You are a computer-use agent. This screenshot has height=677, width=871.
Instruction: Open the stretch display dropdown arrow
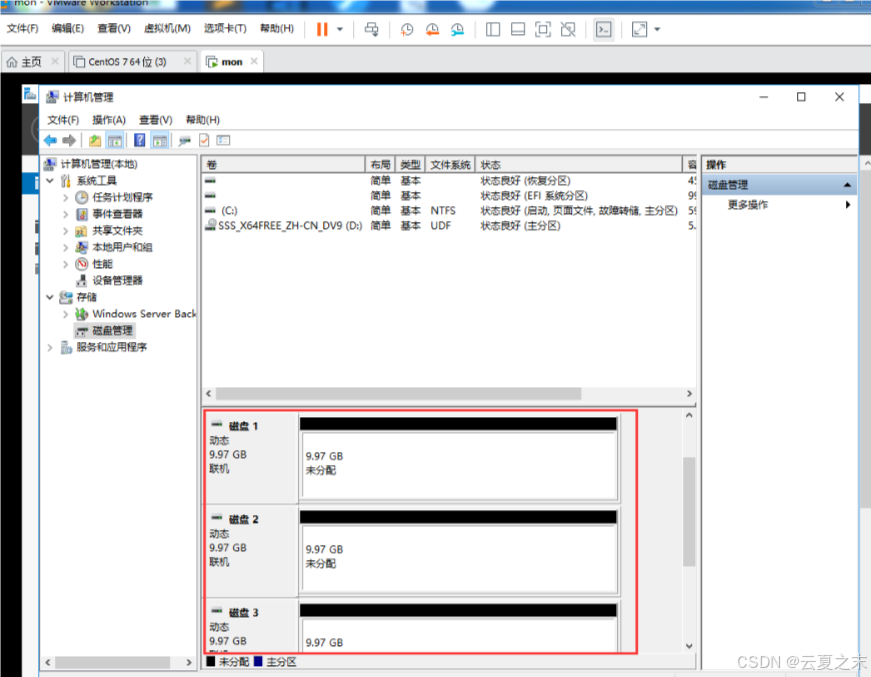point(657,29)
